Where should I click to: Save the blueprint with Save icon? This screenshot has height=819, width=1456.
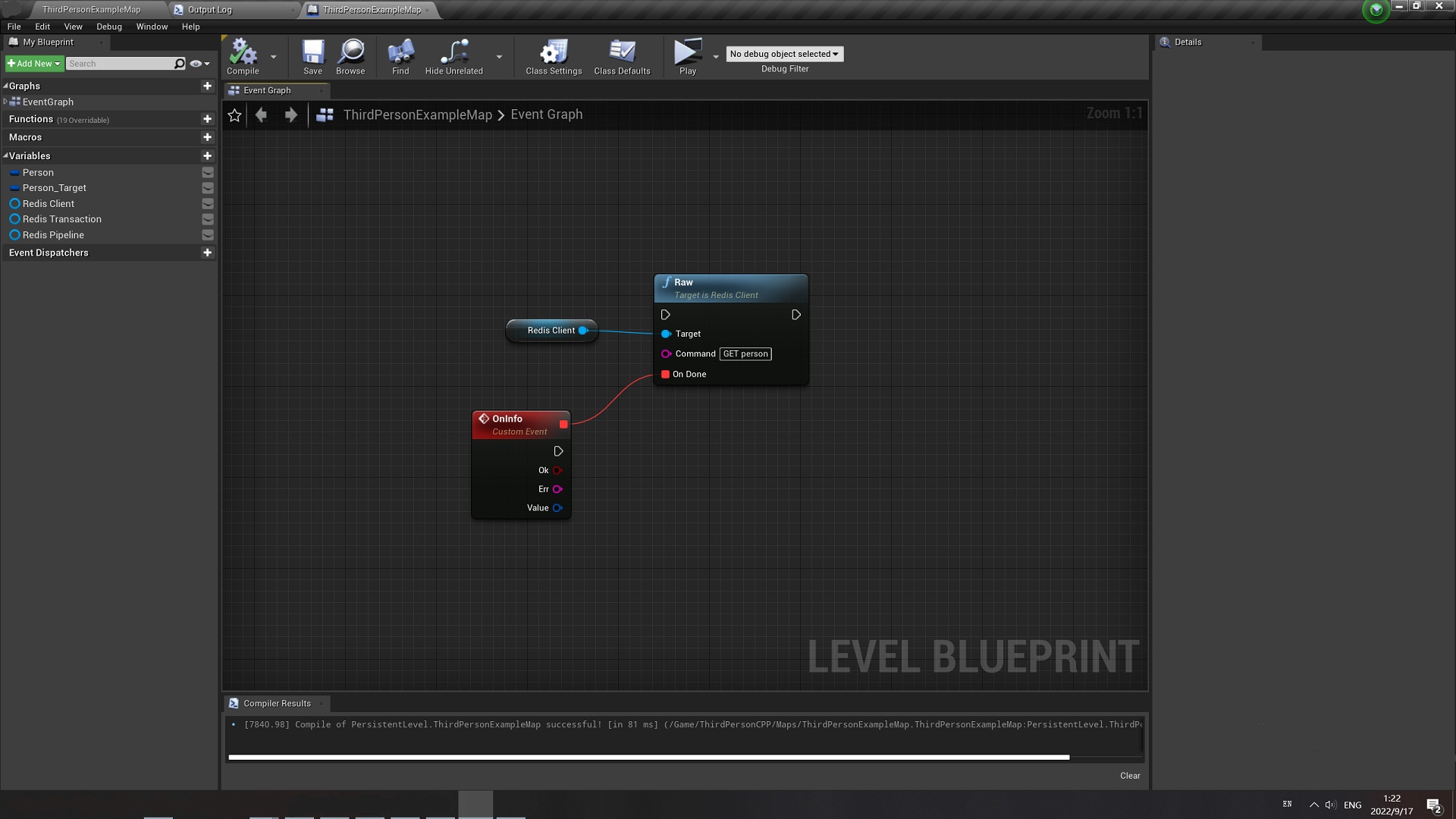click(312, 52)
